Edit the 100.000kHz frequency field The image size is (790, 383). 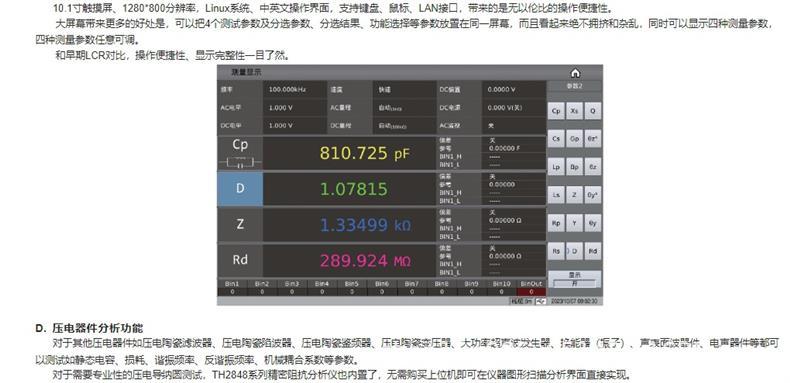(294, 90)
